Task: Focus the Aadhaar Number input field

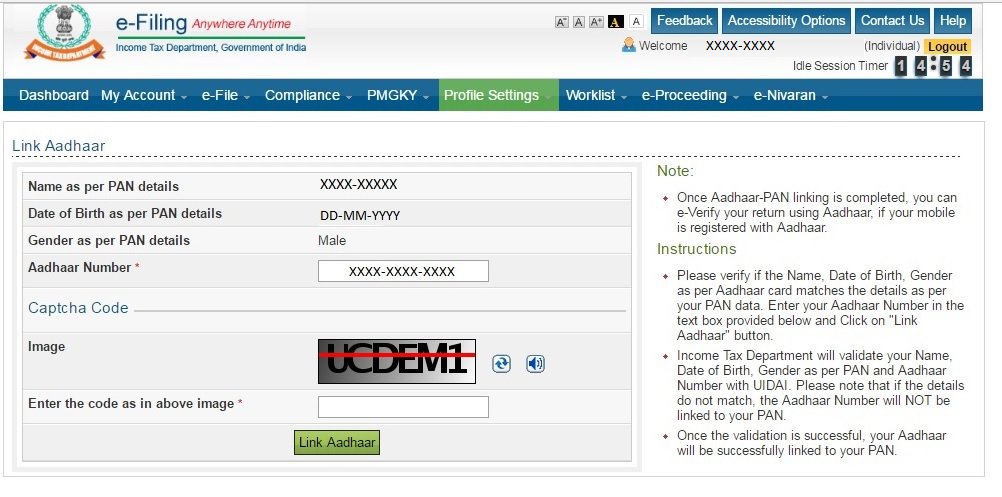Action: click(x=403, y=271)
